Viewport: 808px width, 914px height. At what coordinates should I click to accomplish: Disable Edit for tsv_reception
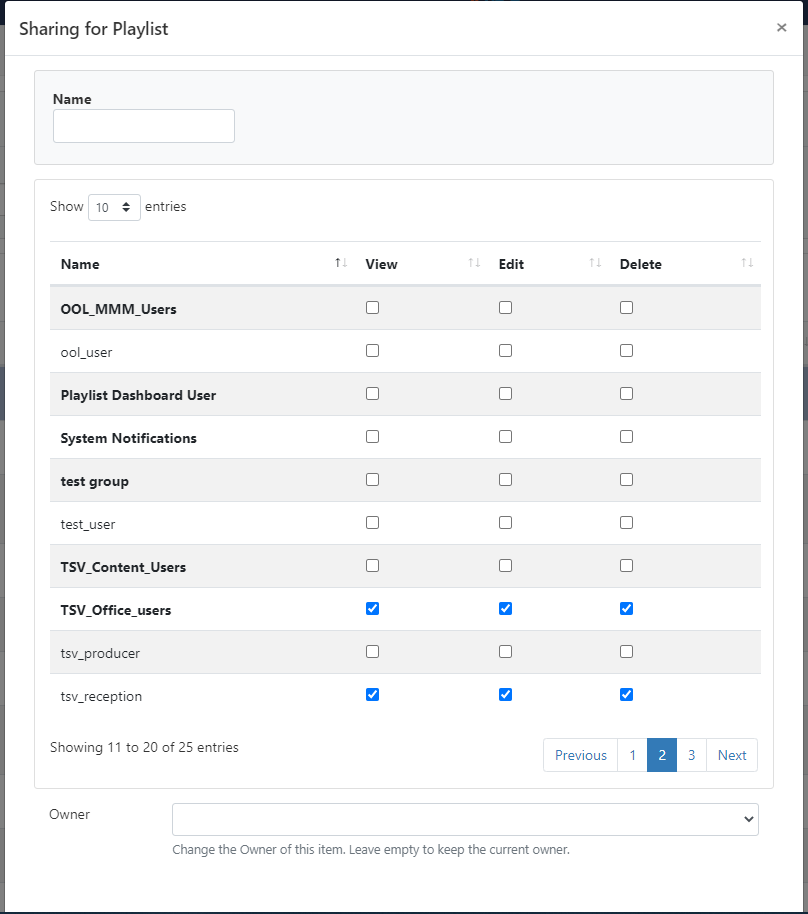pos(505,695)
